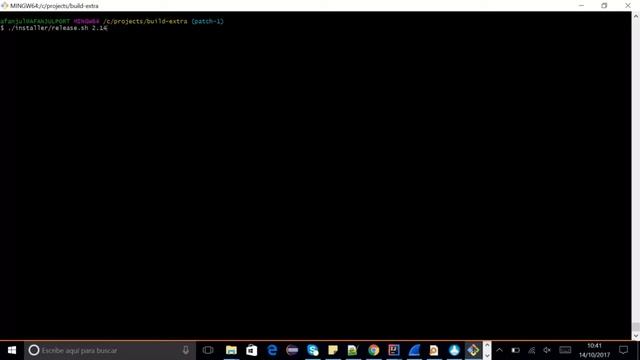Open Notepad++ from the taskbar
This screenshot has width=640, height=360.
[353, 350]
